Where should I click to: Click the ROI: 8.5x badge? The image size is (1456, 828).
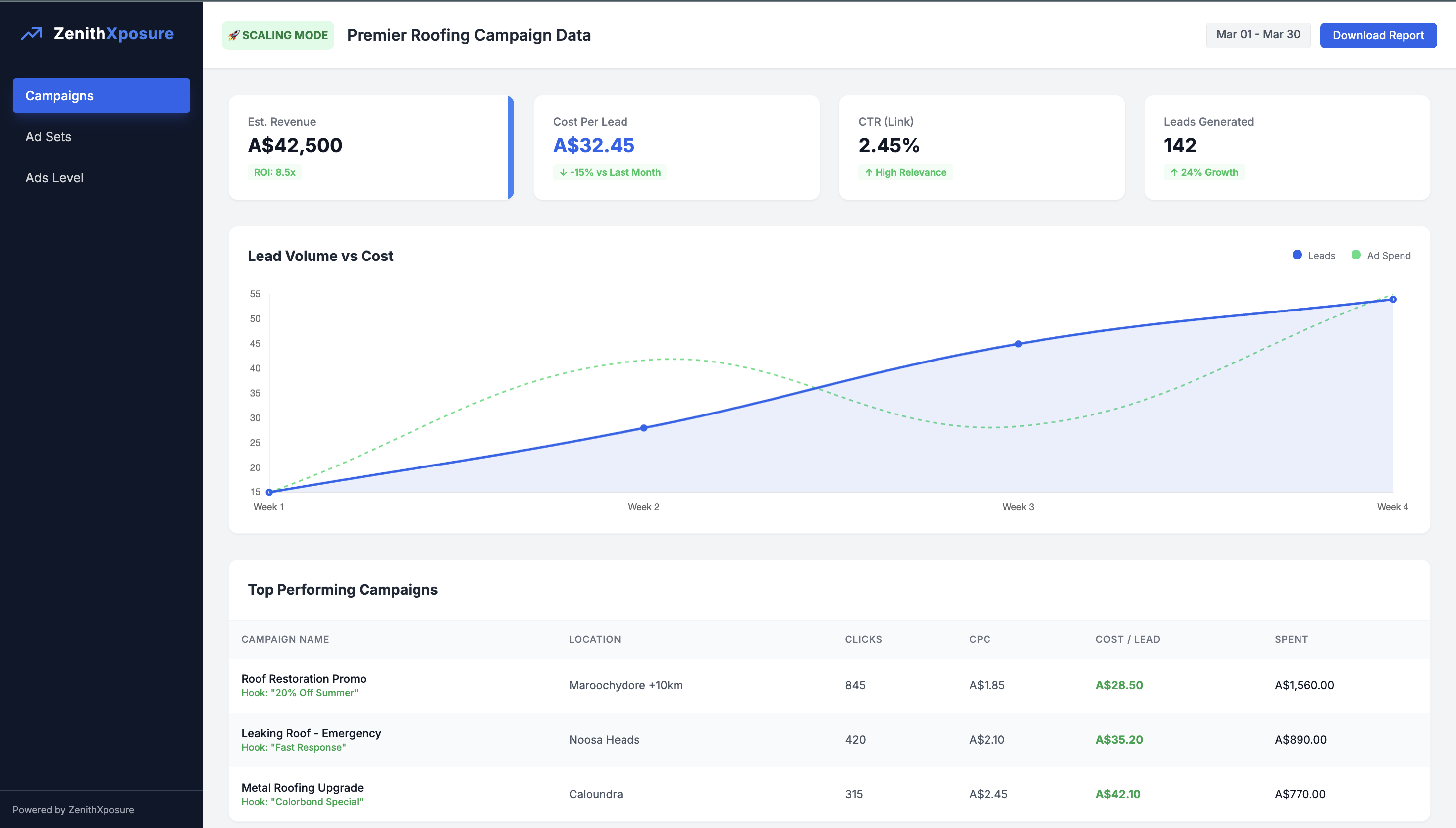pos(274,172)
